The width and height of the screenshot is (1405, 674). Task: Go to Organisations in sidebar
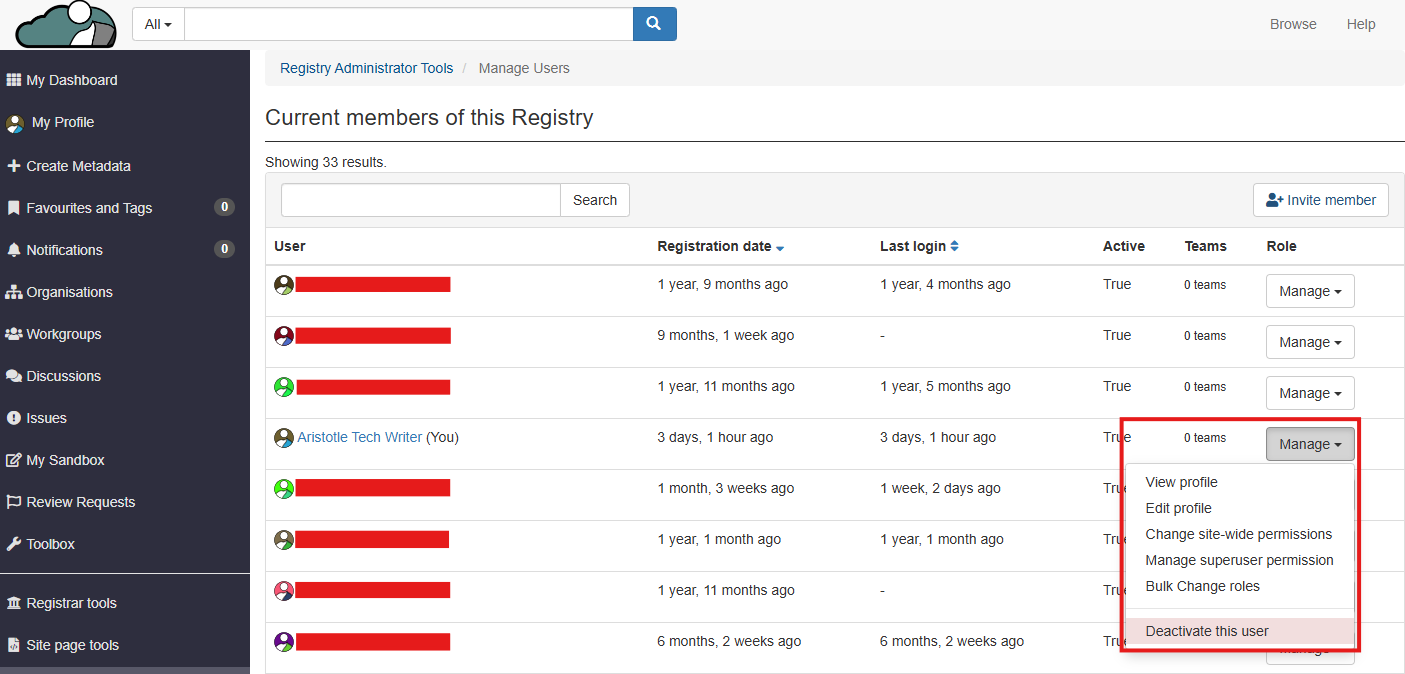69,292
